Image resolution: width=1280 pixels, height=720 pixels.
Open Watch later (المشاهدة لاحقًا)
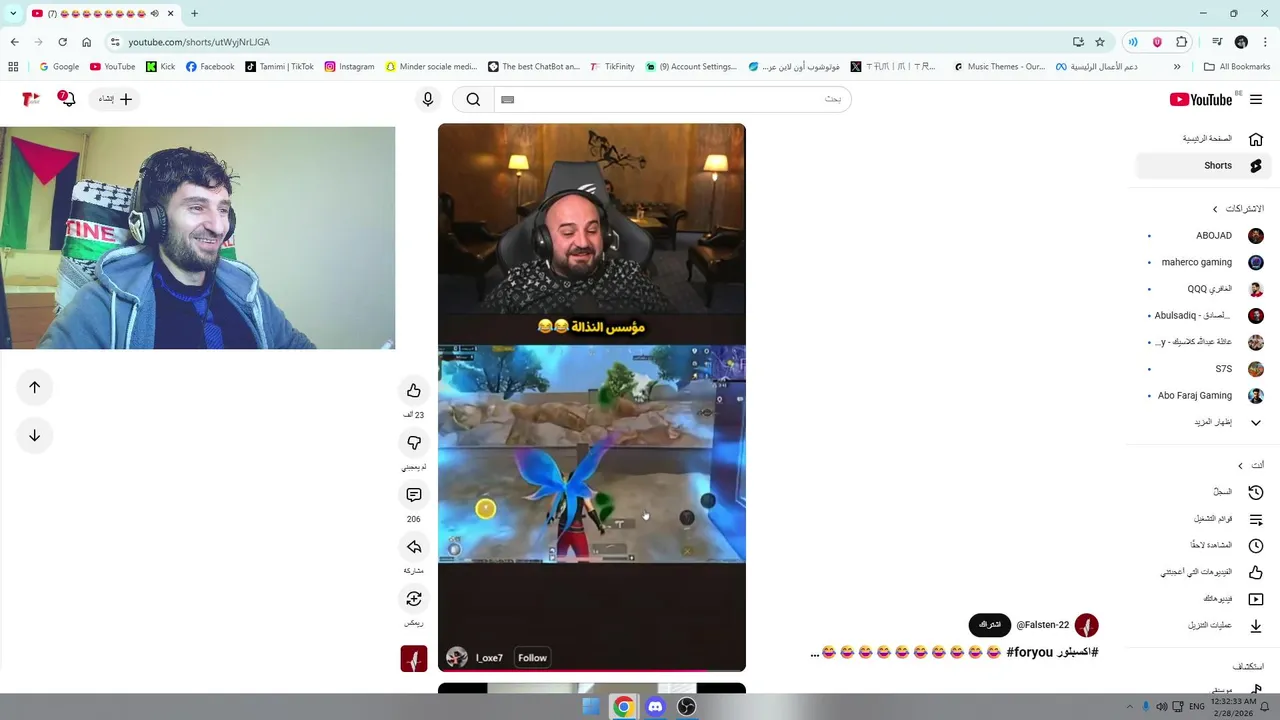[x=1205, y=545]
